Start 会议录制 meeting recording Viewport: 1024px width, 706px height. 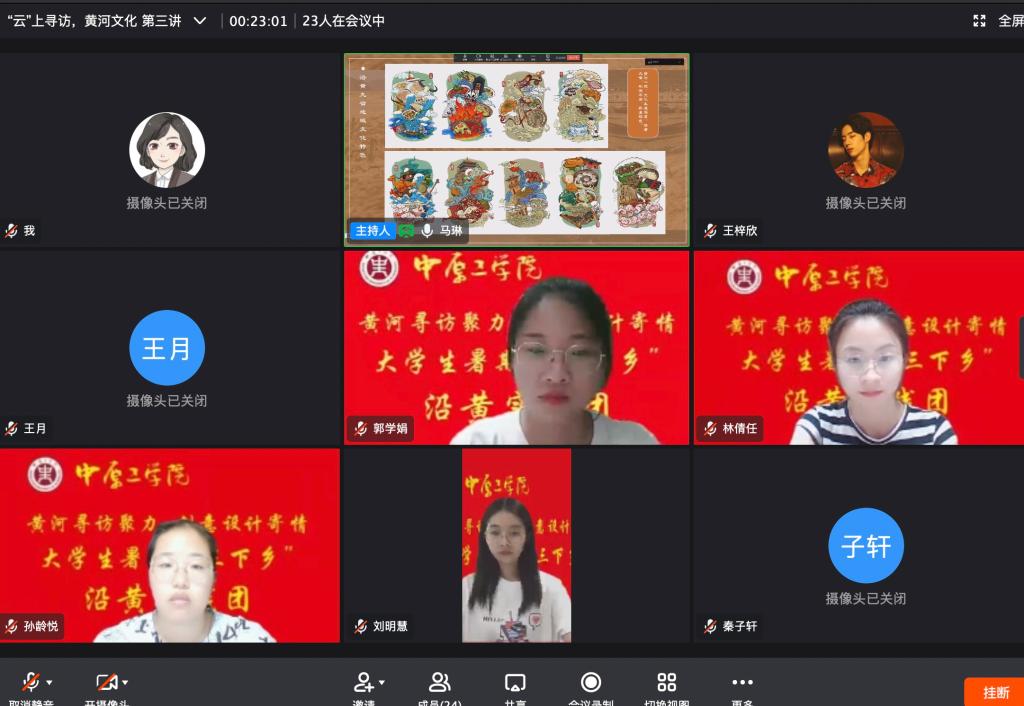click(591, 682)
